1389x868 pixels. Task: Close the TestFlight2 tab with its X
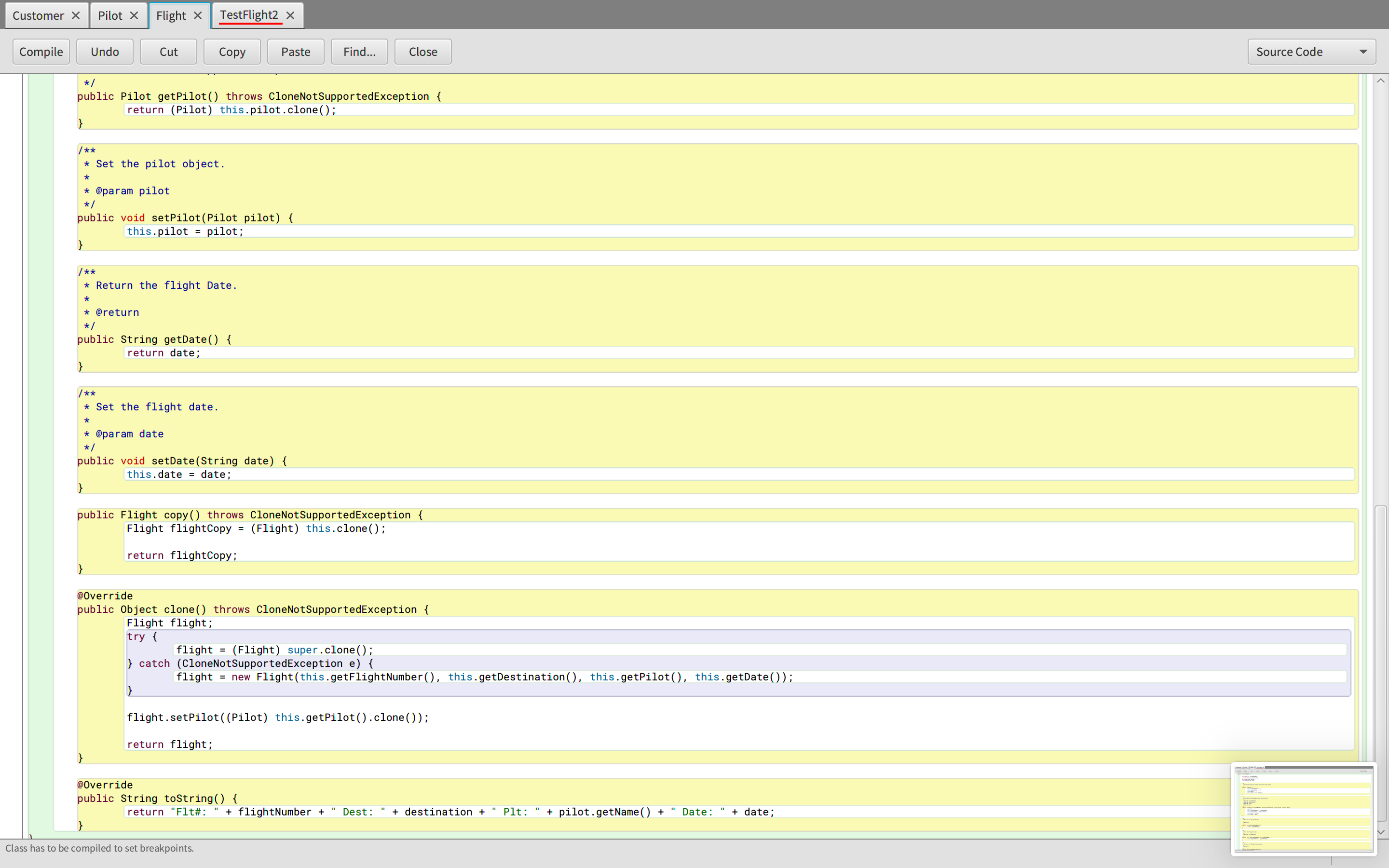pyautogui.click(x=290, y=15)
